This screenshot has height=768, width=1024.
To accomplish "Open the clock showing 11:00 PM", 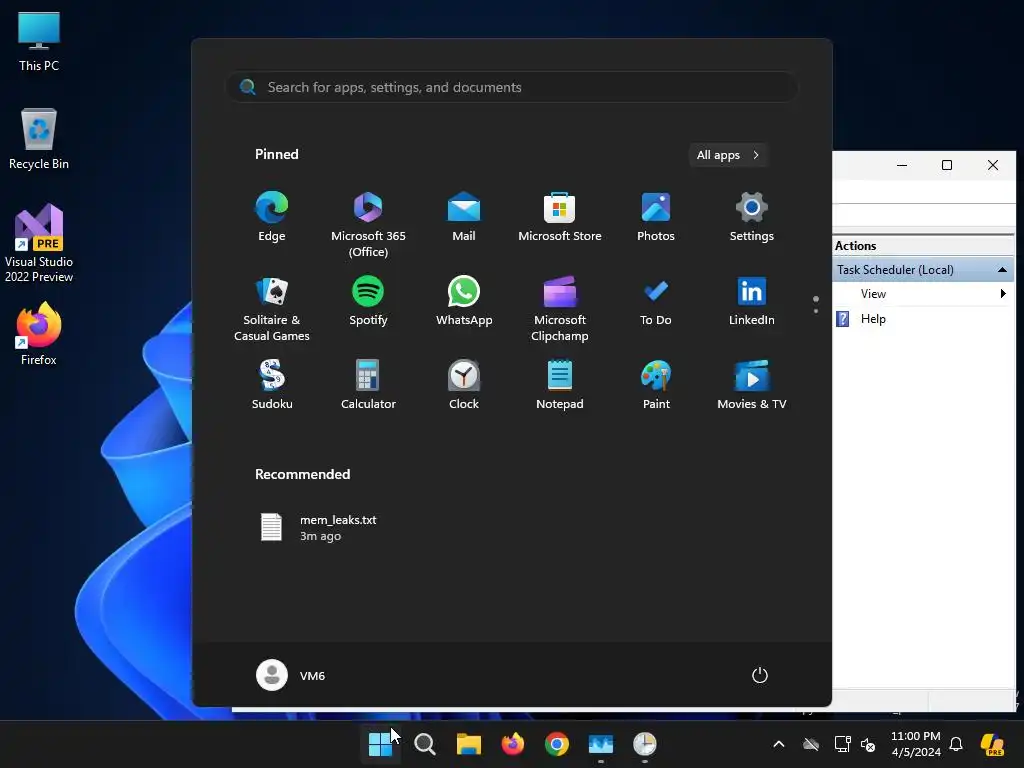I will pyautogui.click(x=916, y=744).
